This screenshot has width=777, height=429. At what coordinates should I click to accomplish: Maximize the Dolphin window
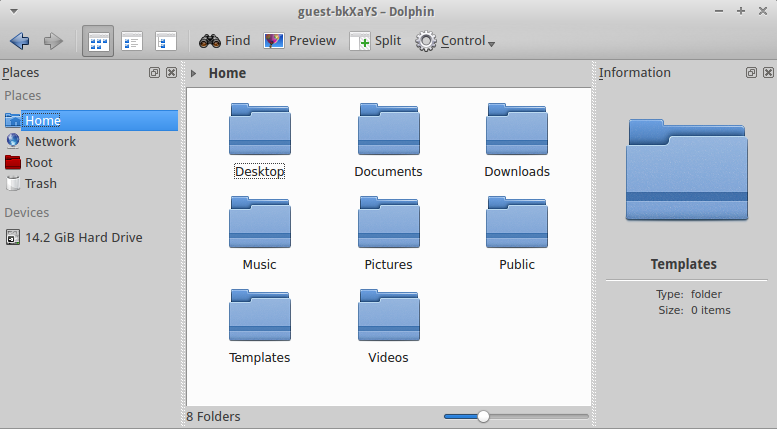click(741, 11)
